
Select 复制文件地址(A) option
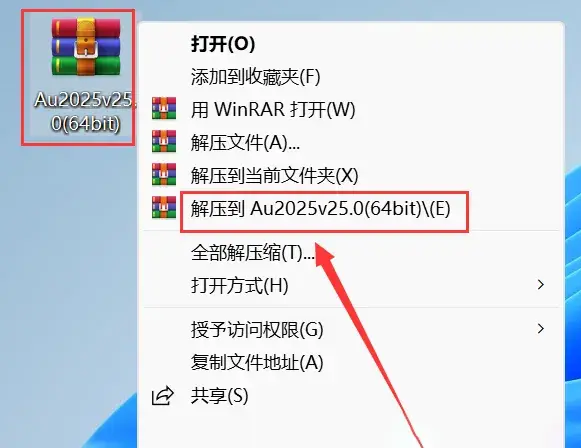click(x=351, y=362)
